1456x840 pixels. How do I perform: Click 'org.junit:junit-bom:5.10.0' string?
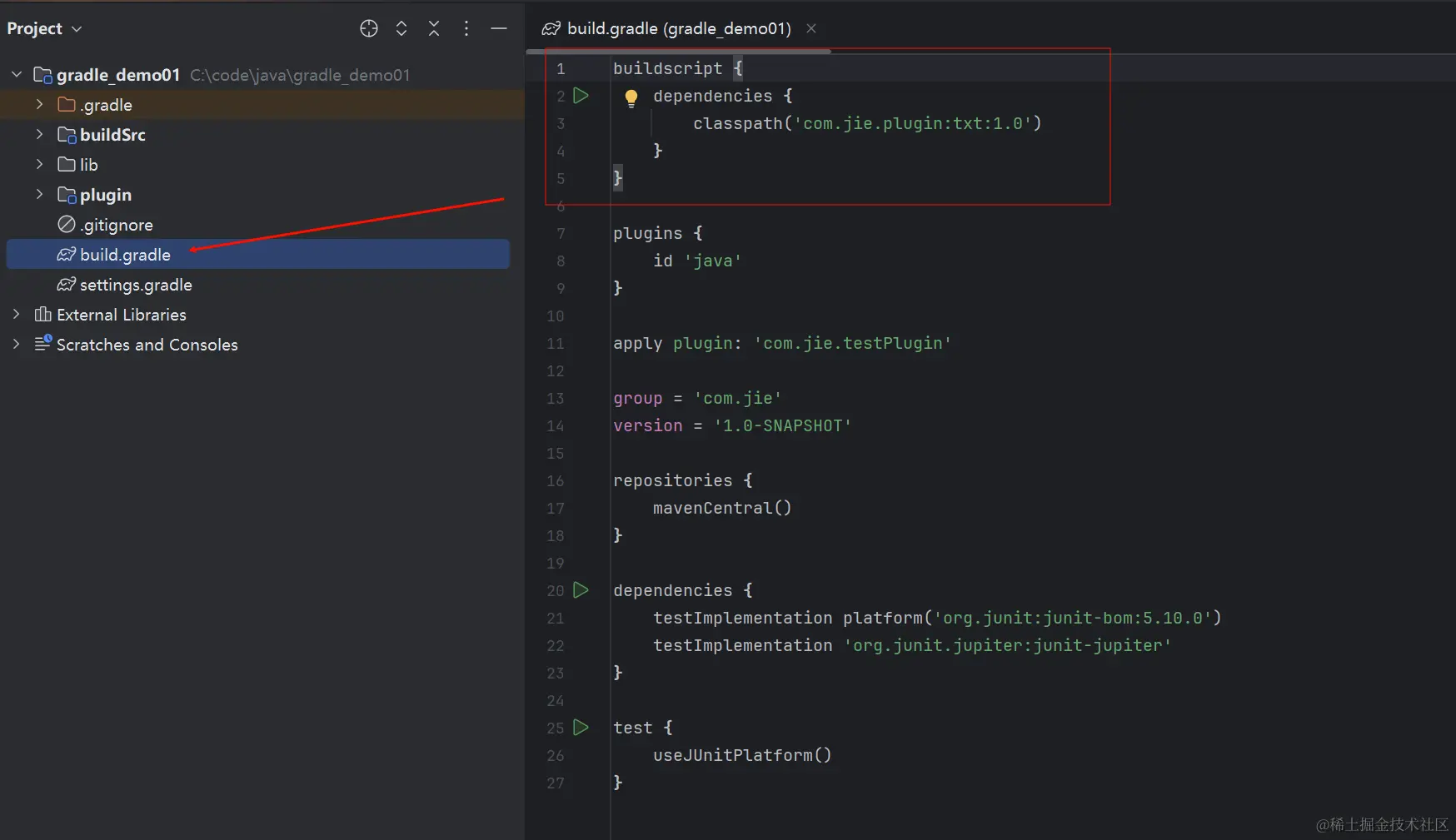tap(1073, 618)
